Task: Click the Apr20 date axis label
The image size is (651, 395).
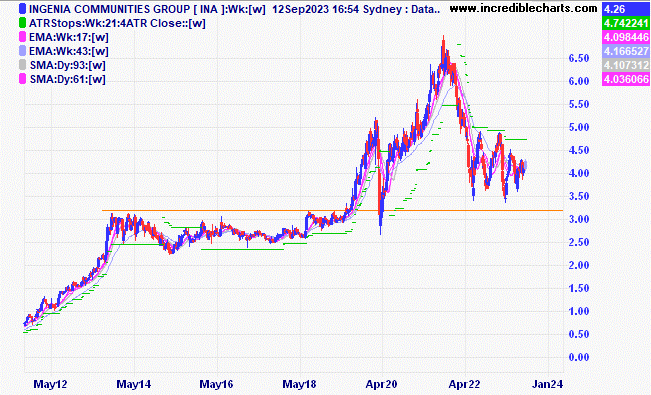Action: (x=381, y=384)
